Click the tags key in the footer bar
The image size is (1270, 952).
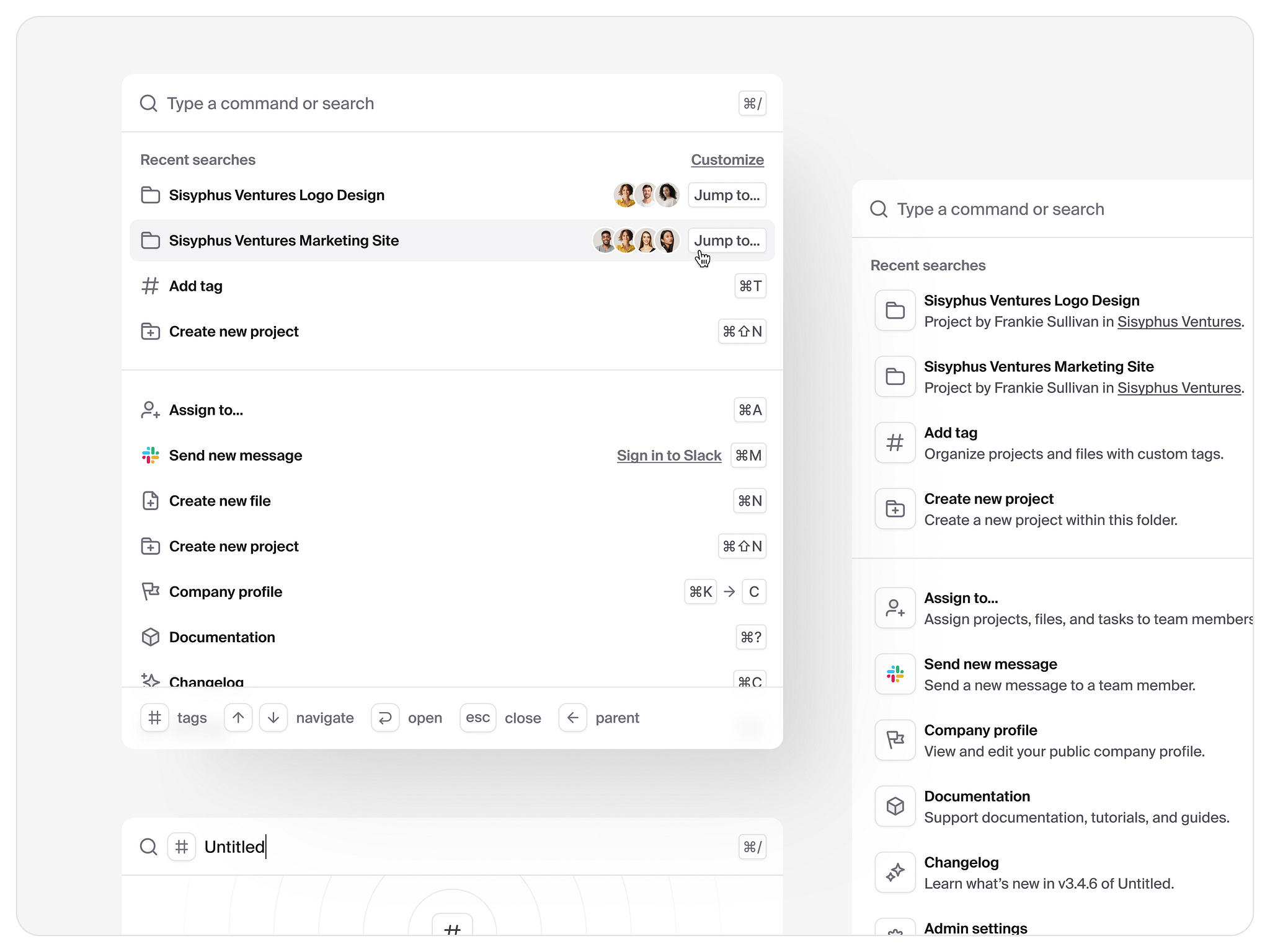coord(154,718)
